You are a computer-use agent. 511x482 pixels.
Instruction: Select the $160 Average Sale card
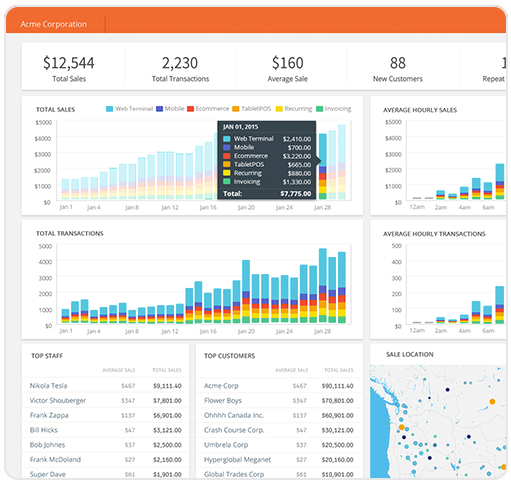pos(288,68)
